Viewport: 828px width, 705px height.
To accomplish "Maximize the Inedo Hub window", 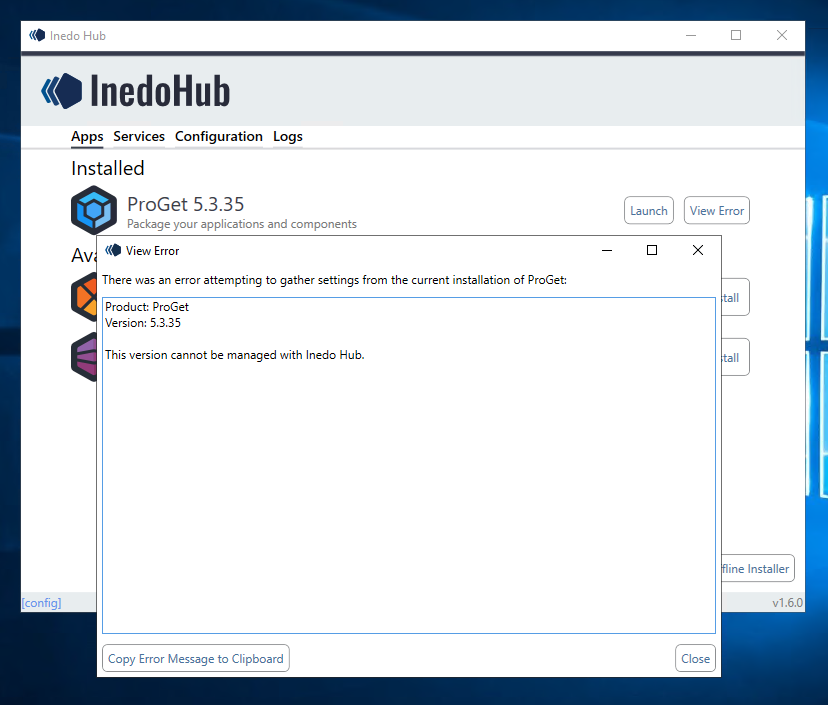I will (736, 35).
